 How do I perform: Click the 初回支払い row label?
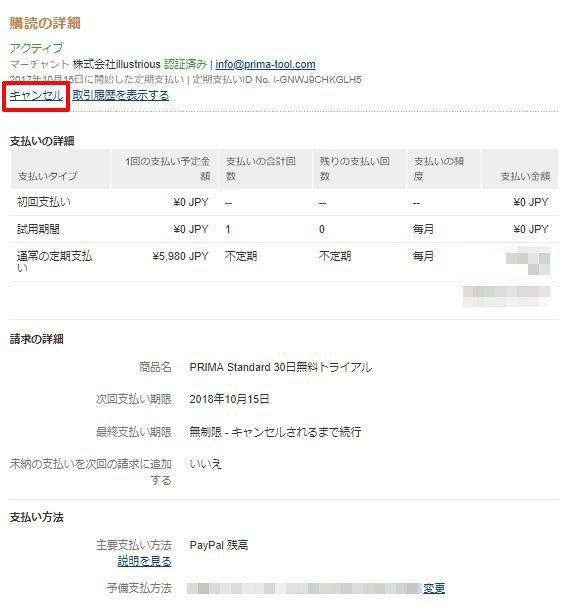(x=44, y=202)
